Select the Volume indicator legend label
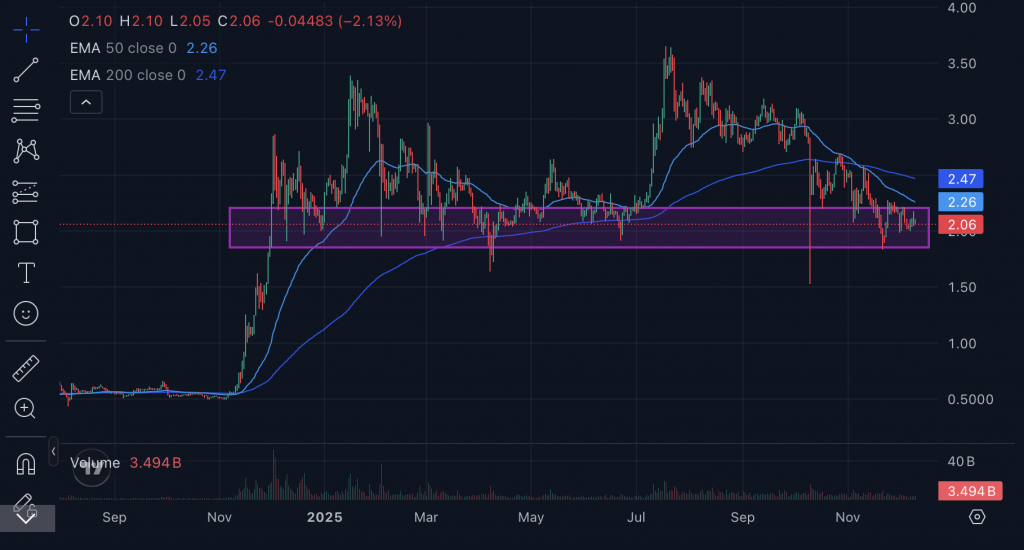This screenshot has height=550, width=1024. point(96,463)
